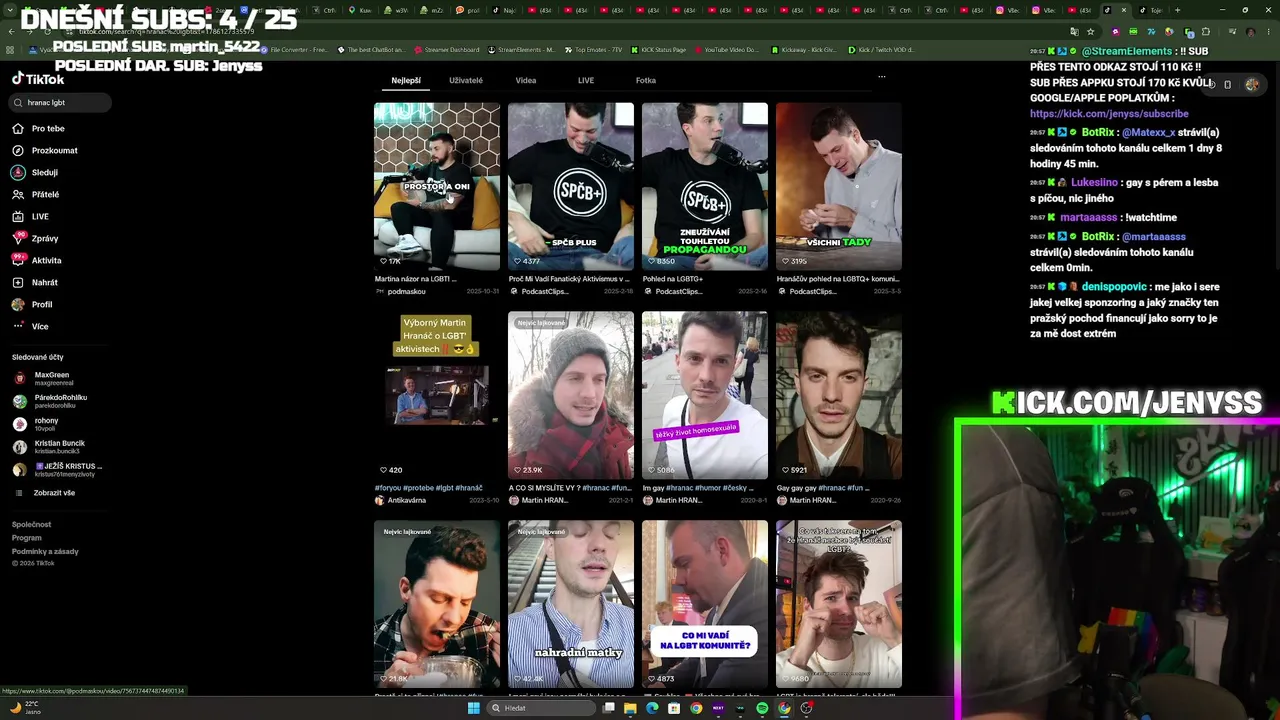Viewport: 1280px width, 720px height.
Task: Open the PROSTOR A ONI video thumbnail
Action: pos(437,186)
